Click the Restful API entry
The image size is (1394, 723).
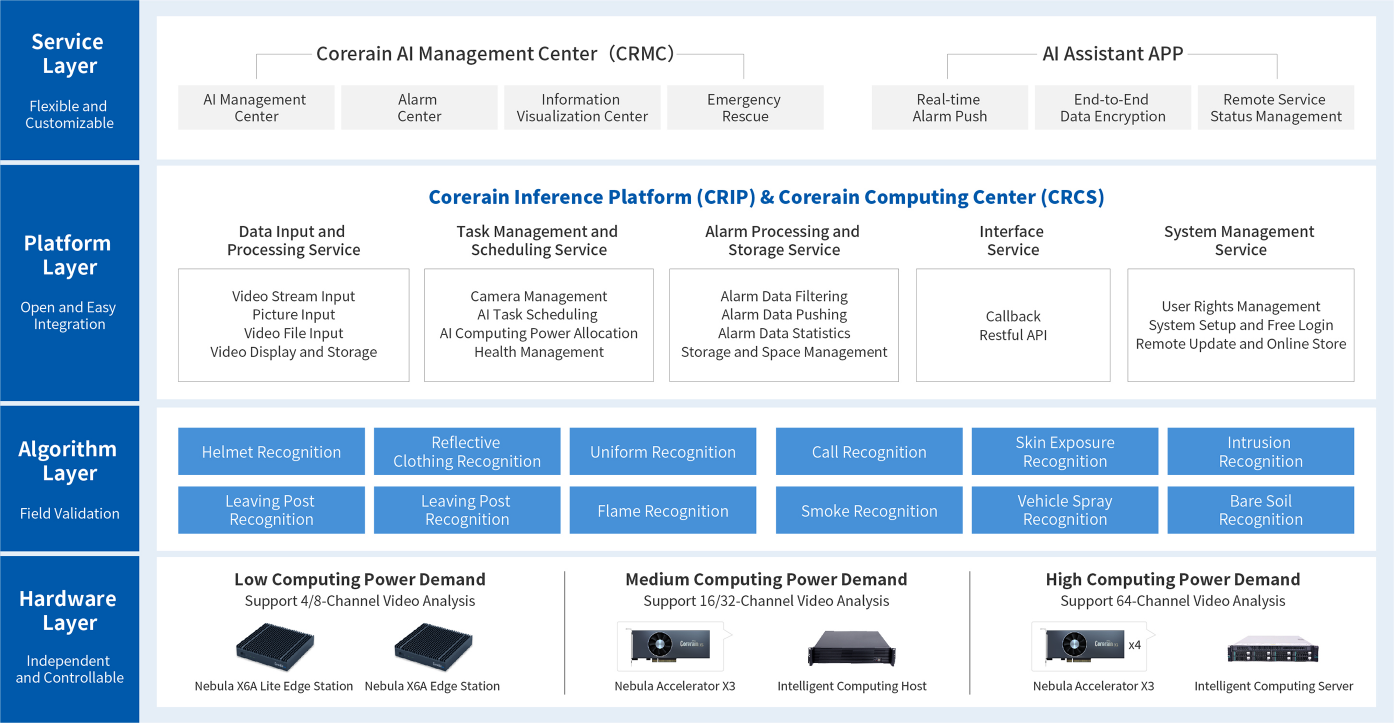point(1012,335)
